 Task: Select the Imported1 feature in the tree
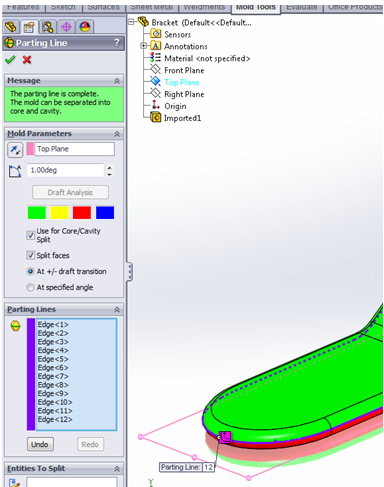[x=182, y=118]
